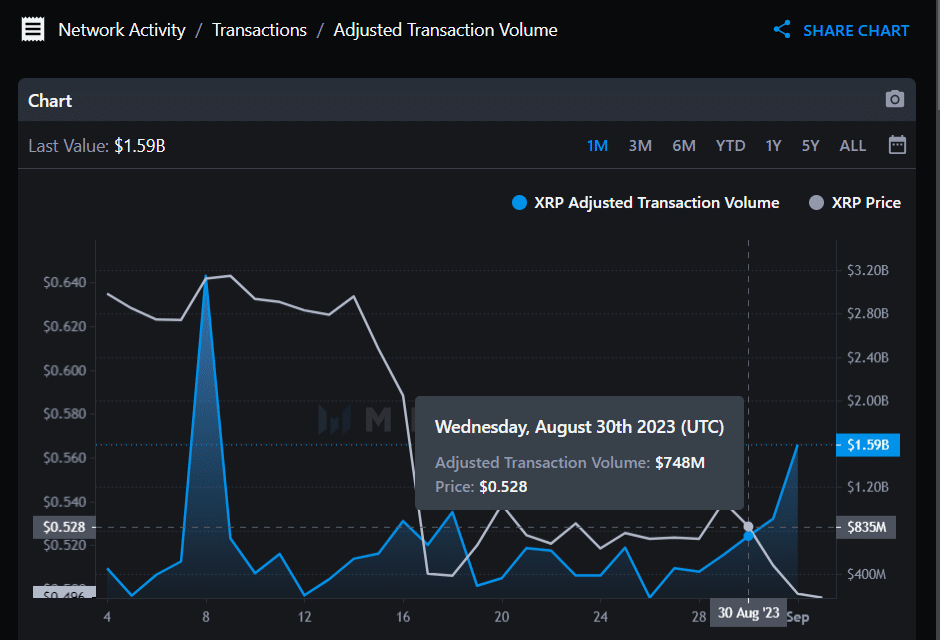Open the Transactions breadcrumb

pos(260,30)
